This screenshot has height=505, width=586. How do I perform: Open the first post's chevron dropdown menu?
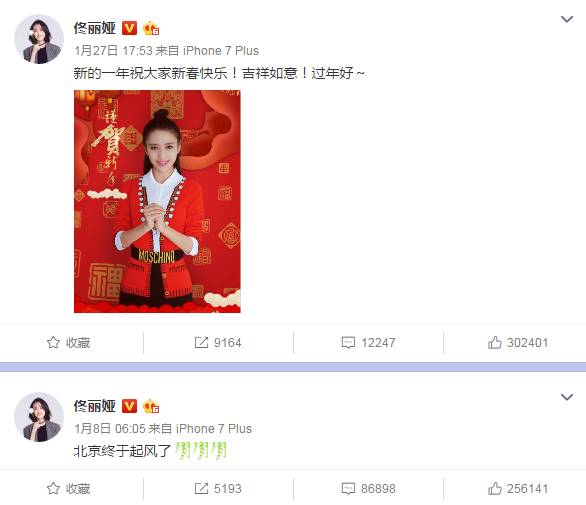coord(567,19)
